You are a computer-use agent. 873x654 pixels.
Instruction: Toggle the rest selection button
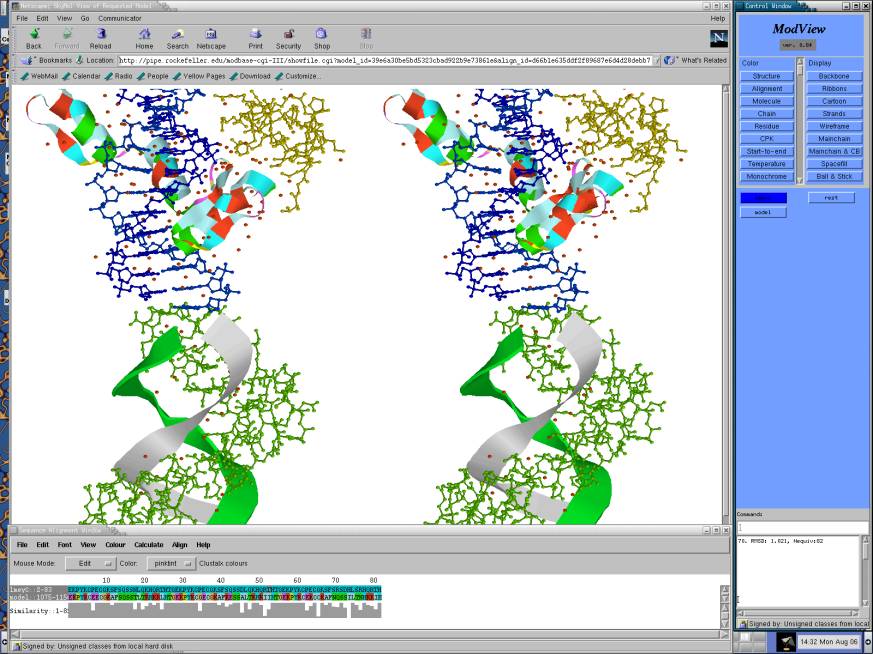831,198
